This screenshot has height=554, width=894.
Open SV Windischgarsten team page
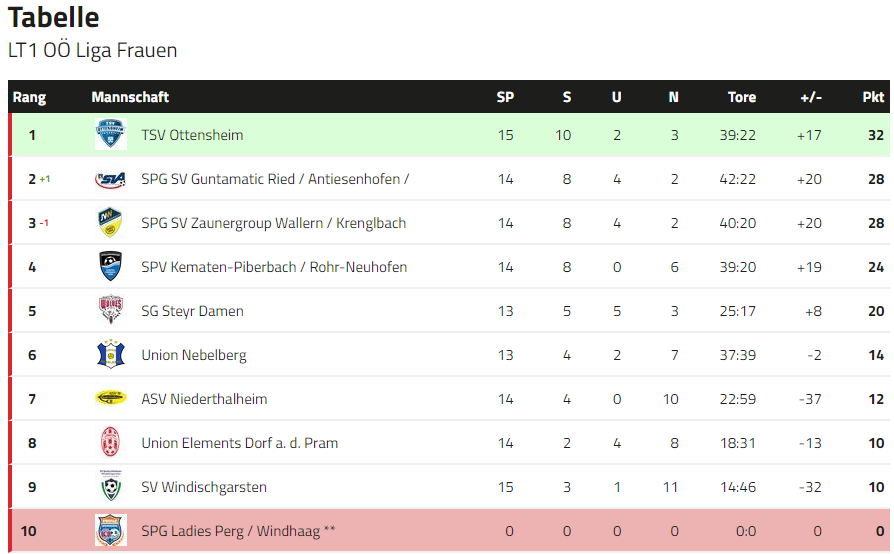click(204, 487)
